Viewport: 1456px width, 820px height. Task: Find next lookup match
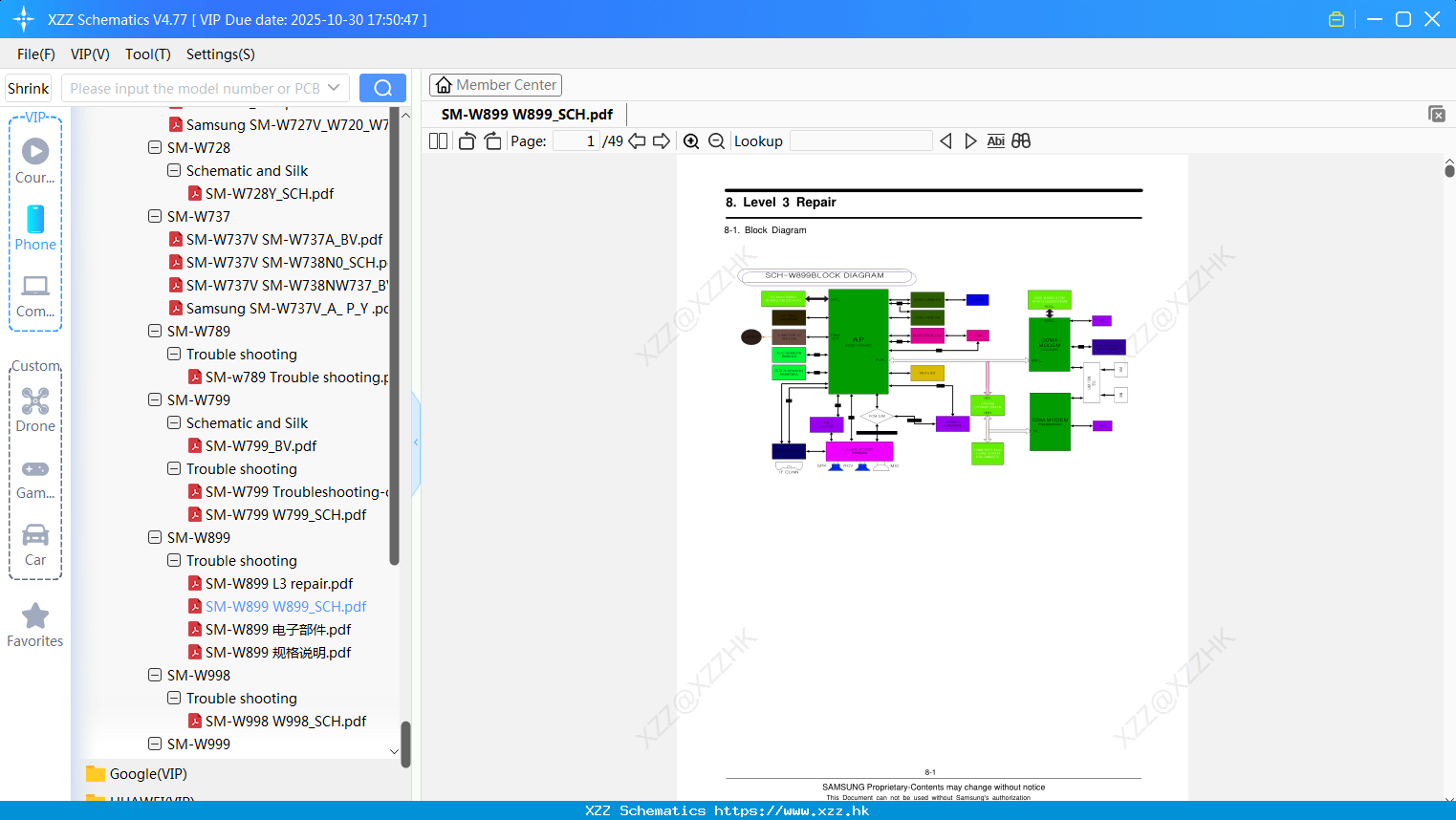pos(970,141)
